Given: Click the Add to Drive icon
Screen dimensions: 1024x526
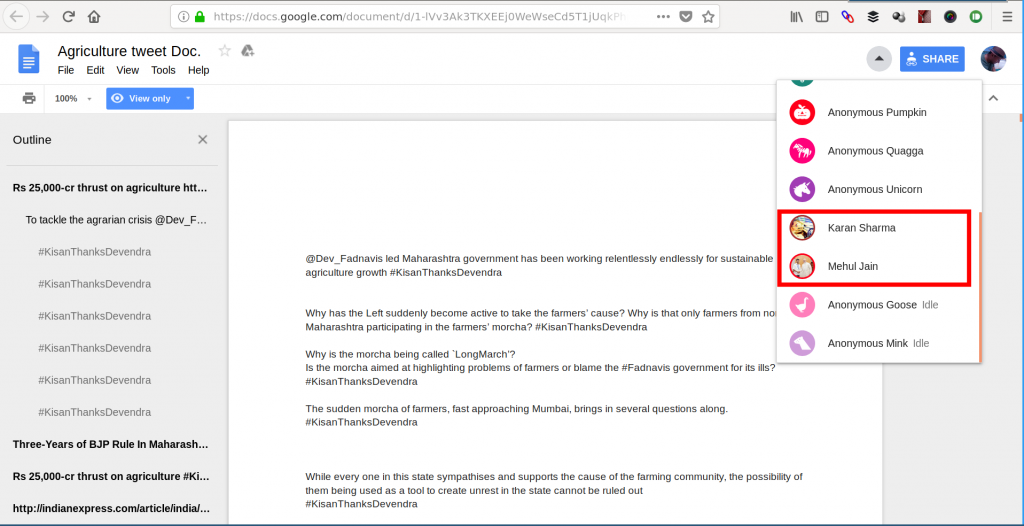Looking at the screenshot, I should click(248, 51).
